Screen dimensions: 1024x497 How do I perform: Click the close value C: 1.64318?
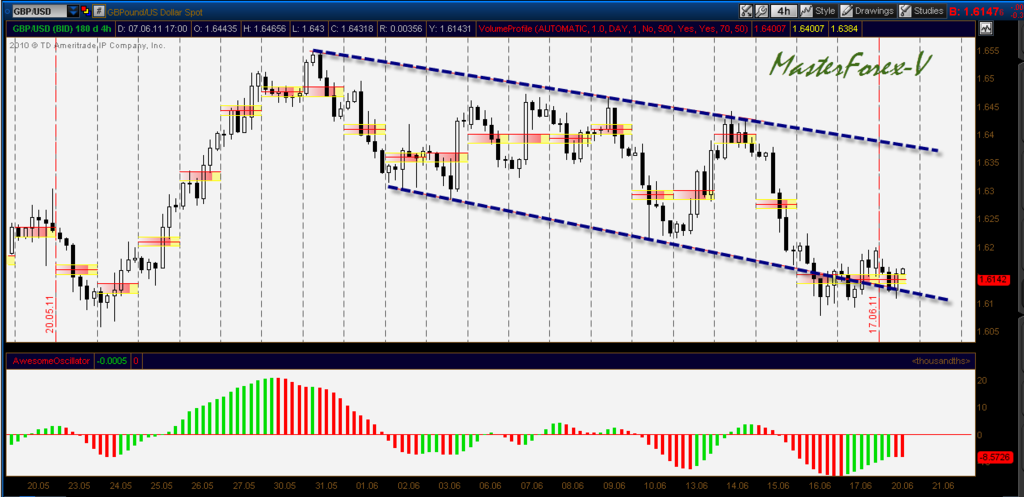click(x=350, y=29)
